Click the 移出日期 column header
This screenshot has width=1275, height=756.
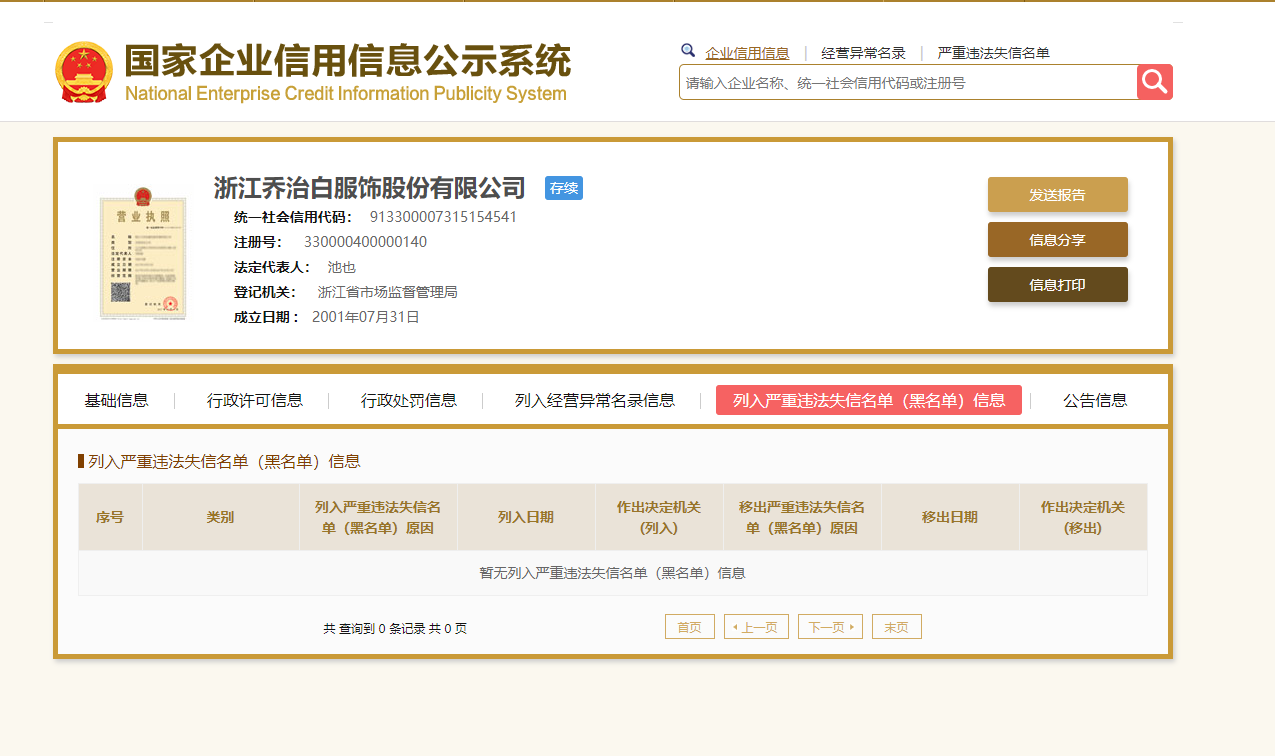tap(950, 517)
